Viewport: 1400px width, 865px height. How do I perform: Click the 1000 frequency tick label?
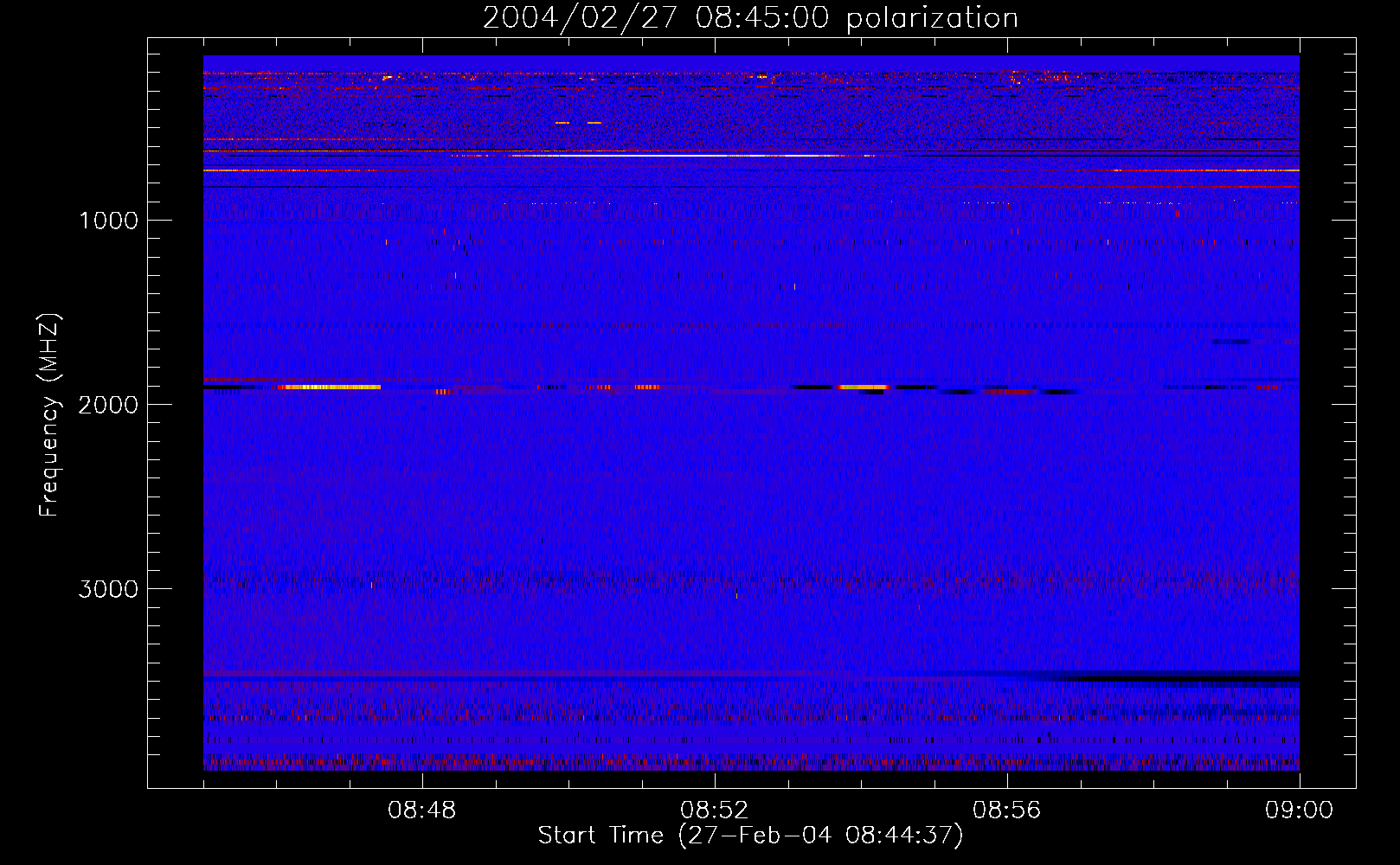click(x=109, y=221)
